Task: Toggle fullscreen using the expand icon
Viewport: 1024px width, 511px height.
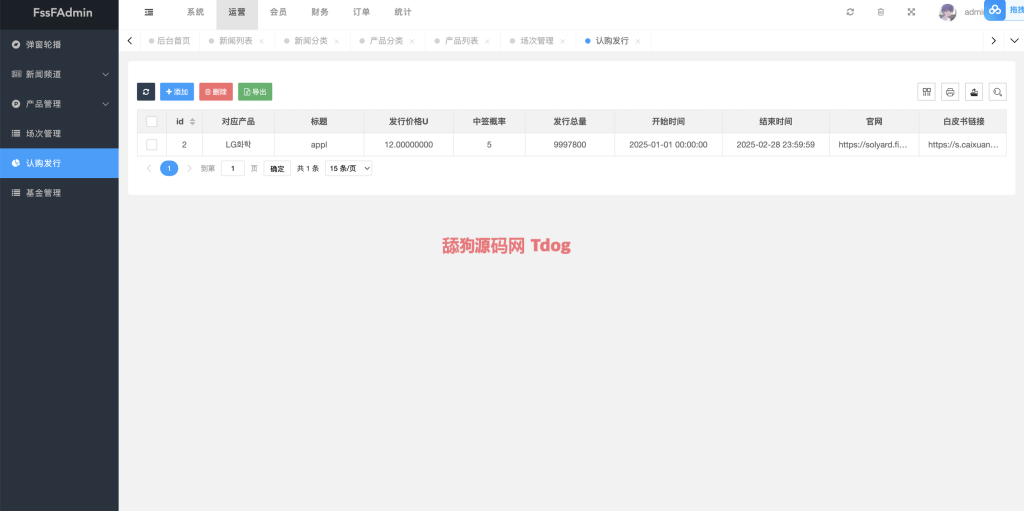Action: 911,12
